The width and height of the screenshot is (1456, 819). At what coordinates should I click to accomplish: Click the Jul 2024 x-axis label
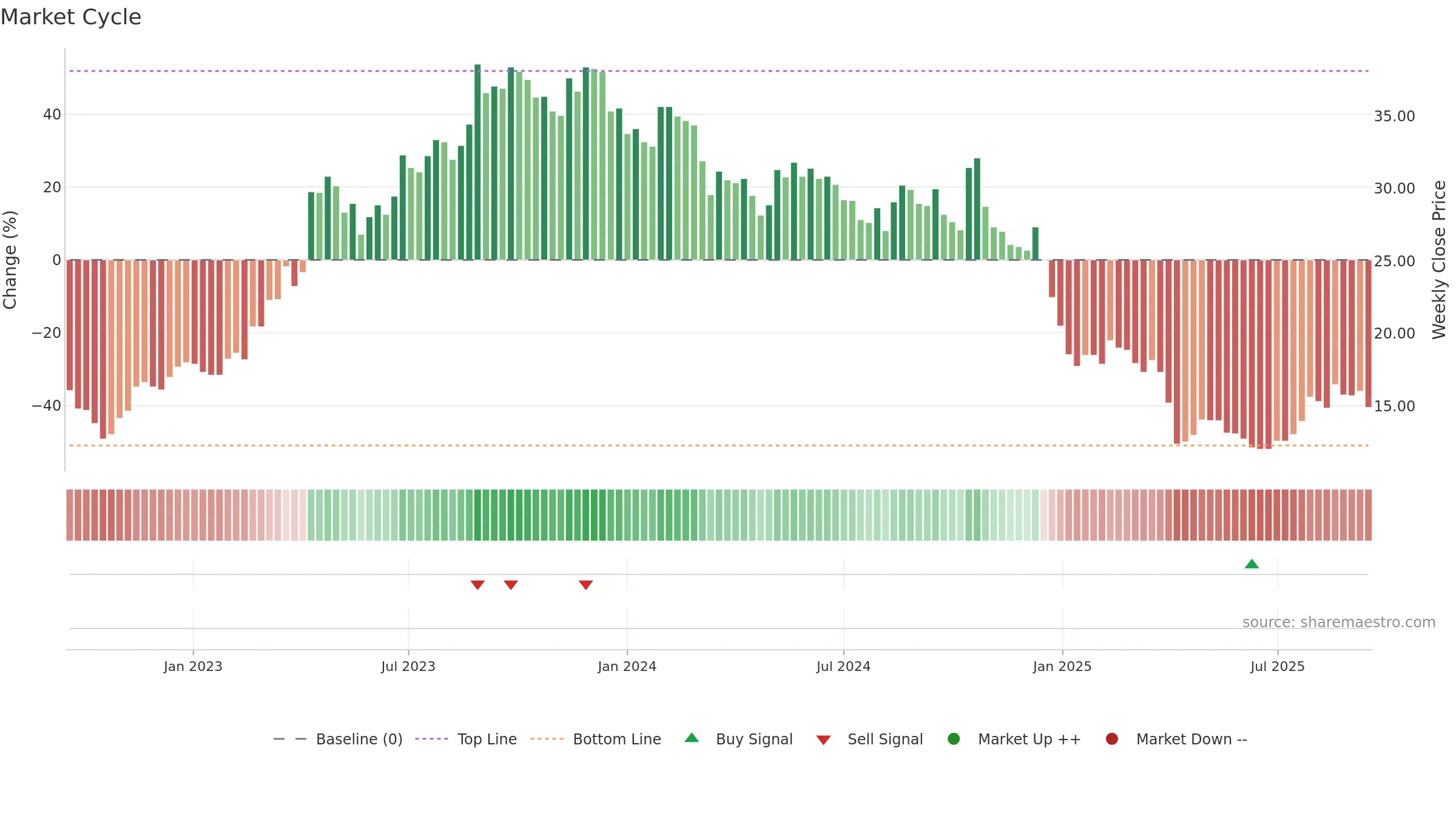pos(843,667)
